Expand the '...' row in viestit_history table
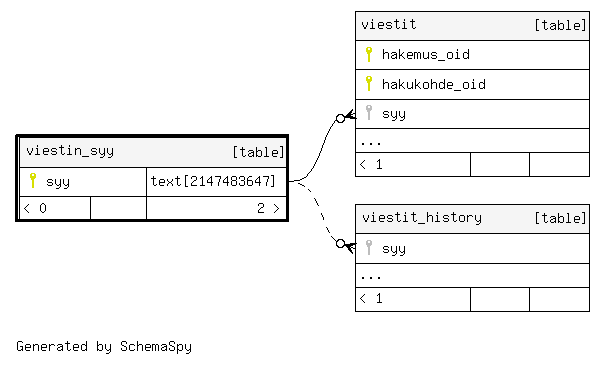Viewport: 604px width, 365px height. pos(472,276)
